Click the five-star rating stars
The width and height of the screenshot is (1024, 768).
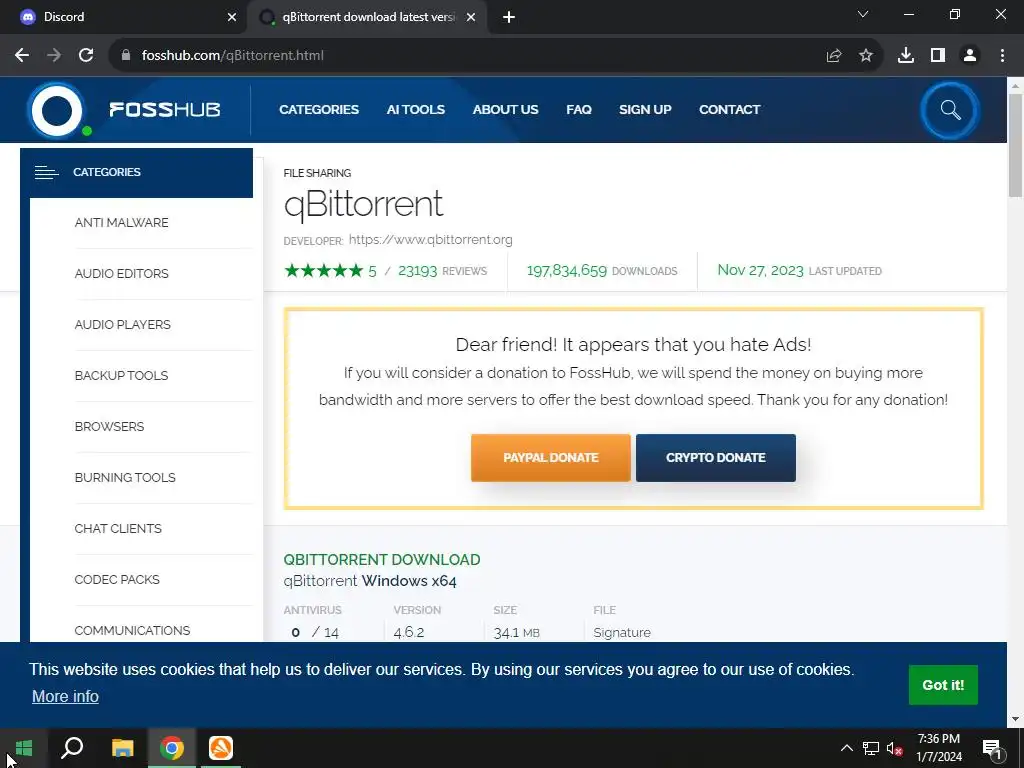point(323,270)
